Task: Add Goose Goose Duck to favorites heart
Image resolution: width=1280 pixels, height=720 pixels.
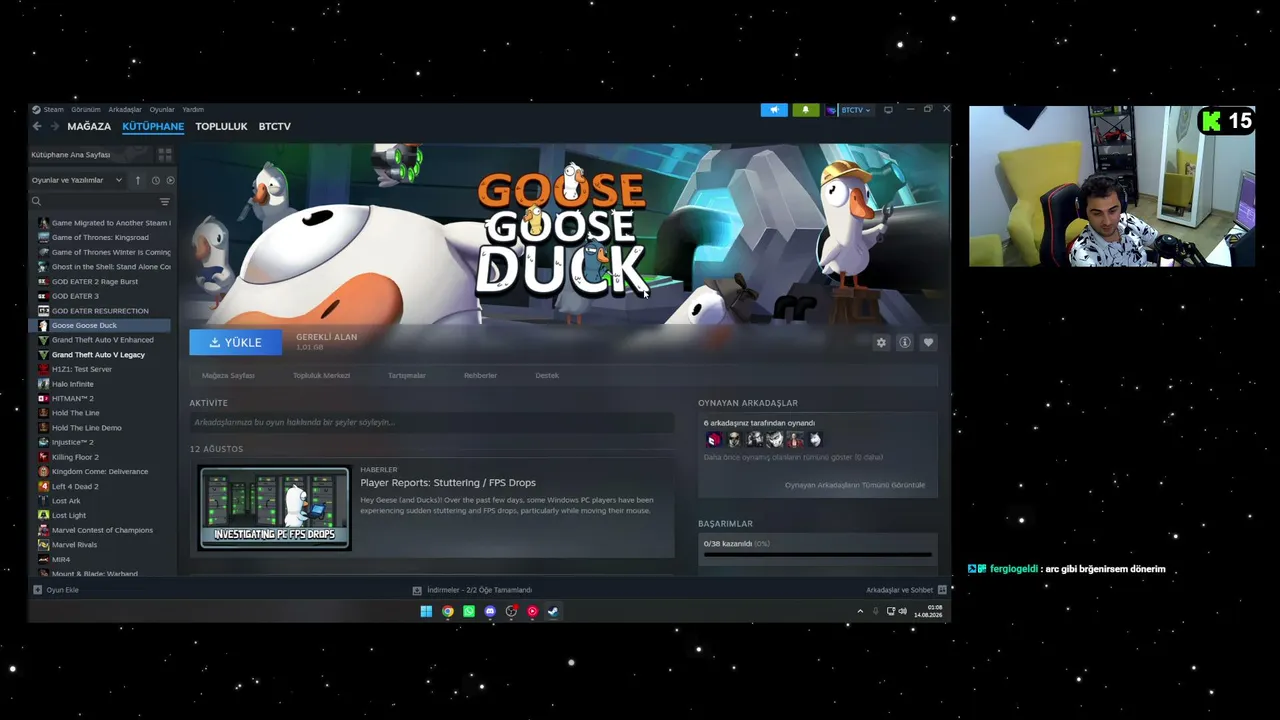Action: point(928,342)
